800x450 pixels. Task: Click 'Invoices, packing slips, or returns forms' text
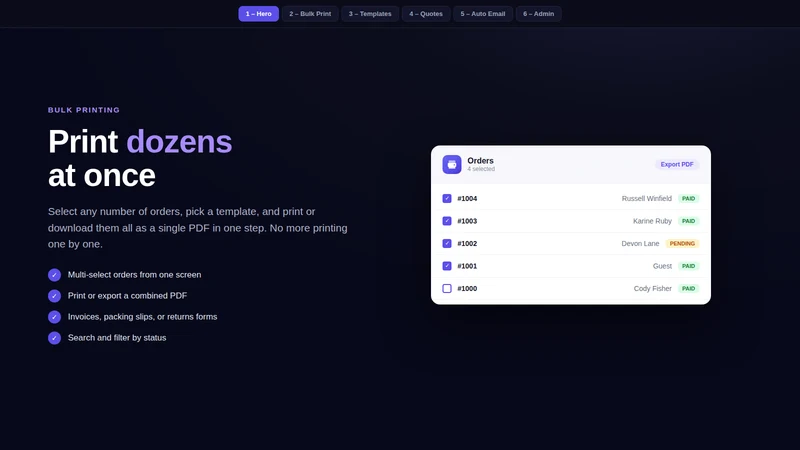pyautogui.click(x=142, y=316)
